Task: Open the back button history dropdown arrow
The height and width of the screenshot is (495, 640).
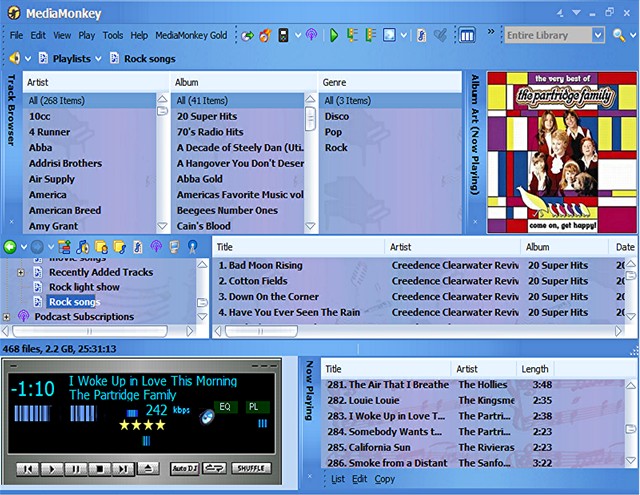Action: click(24, 246)
